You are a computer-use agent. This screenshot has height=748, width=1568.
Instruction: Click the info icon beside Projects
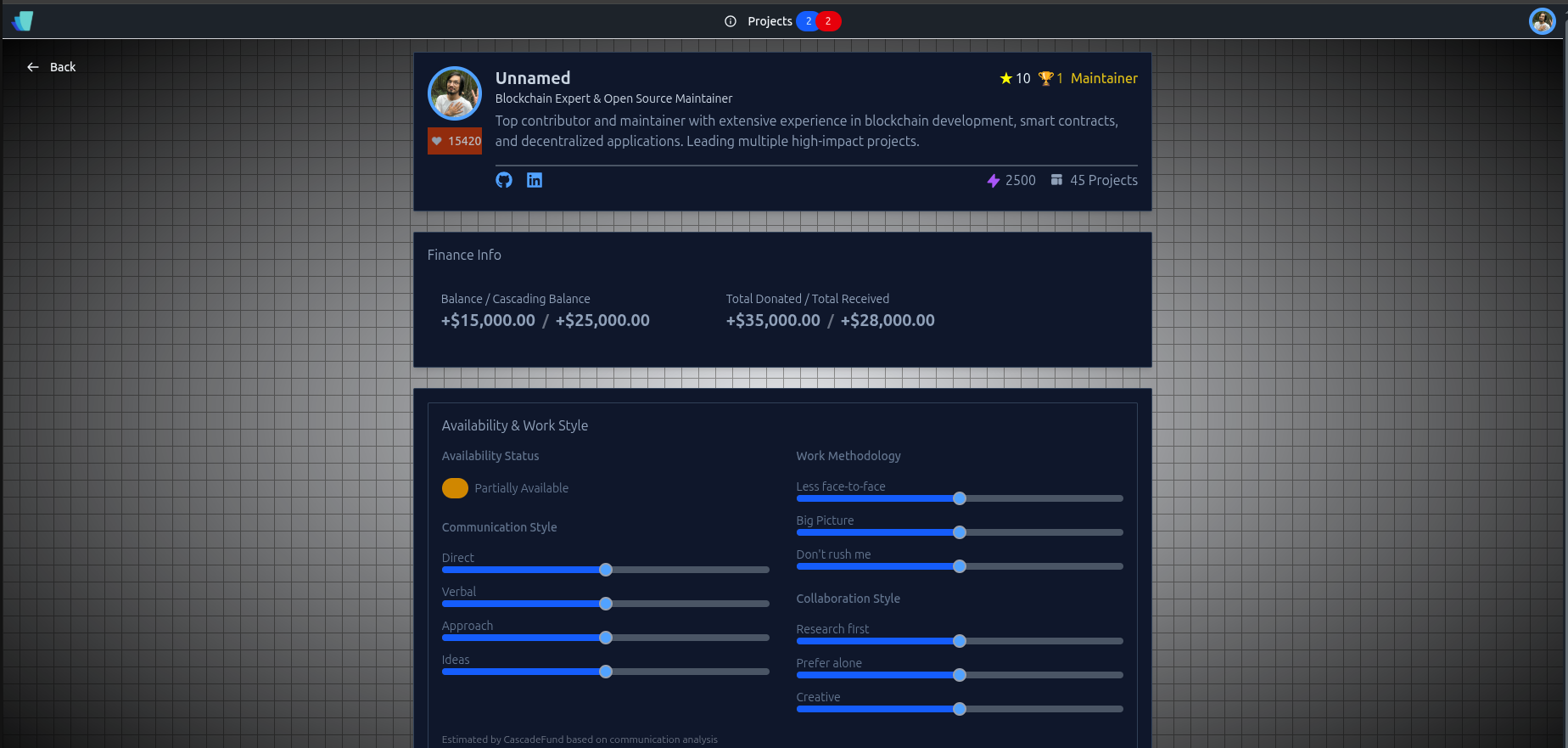click(731, 21)
